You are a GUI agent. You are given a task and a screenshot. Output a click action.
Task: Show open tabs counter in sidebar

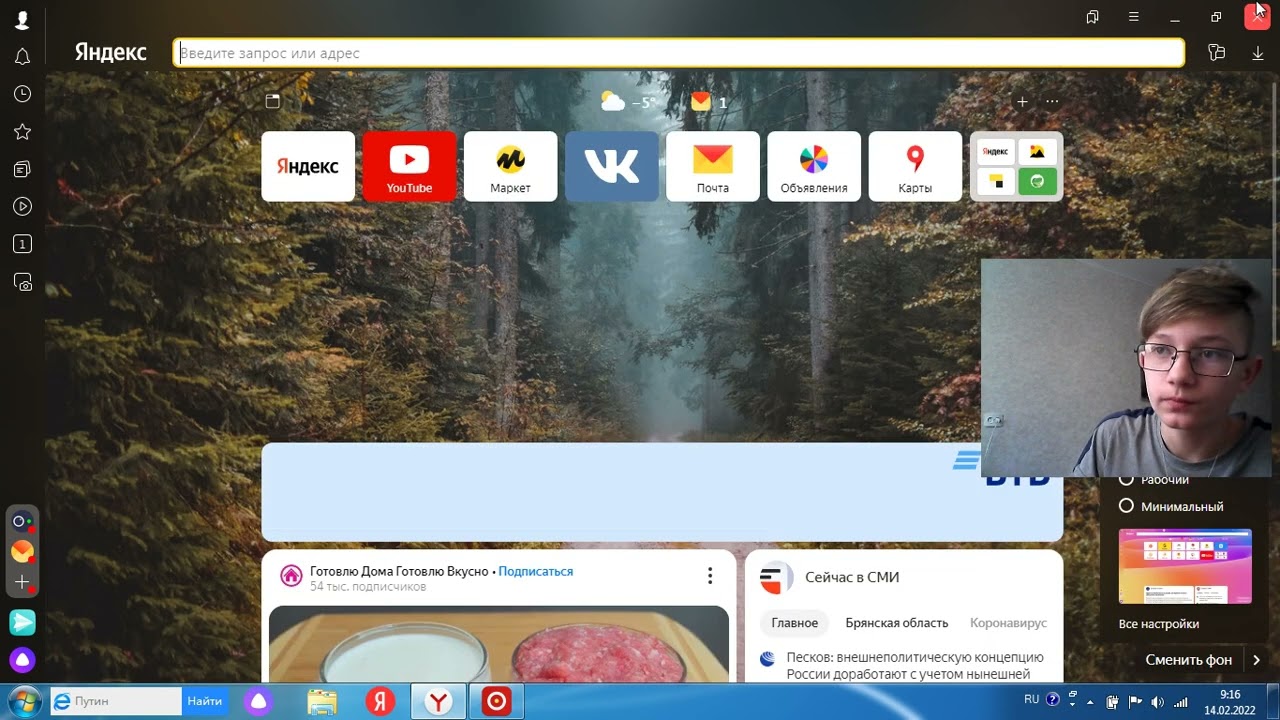pos(22,244)
